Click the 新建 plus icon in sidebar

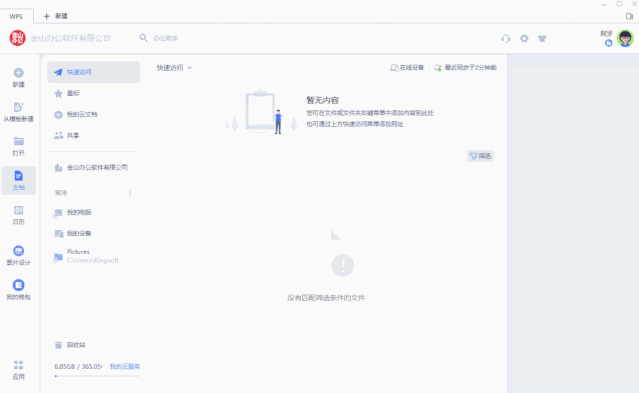click(18, 73)
